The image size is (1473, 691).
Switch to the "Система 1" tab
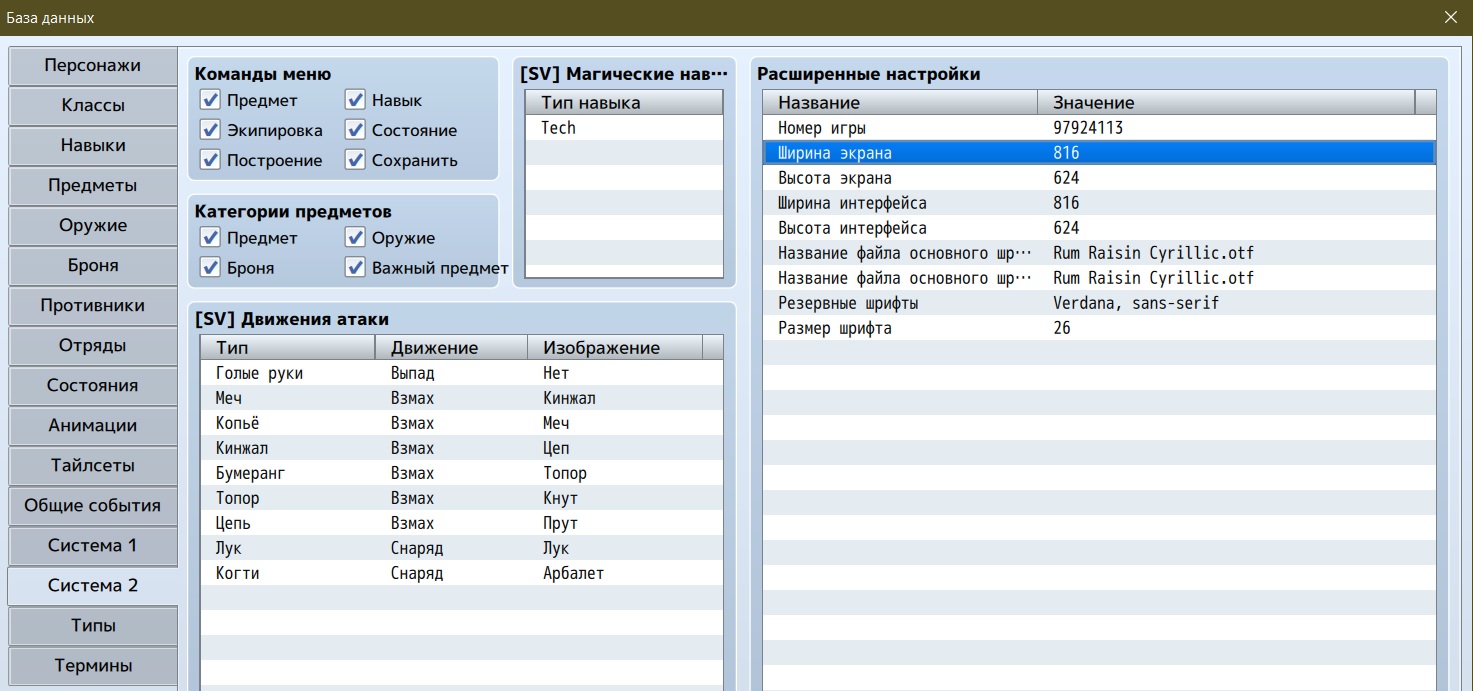click(92, 546)
